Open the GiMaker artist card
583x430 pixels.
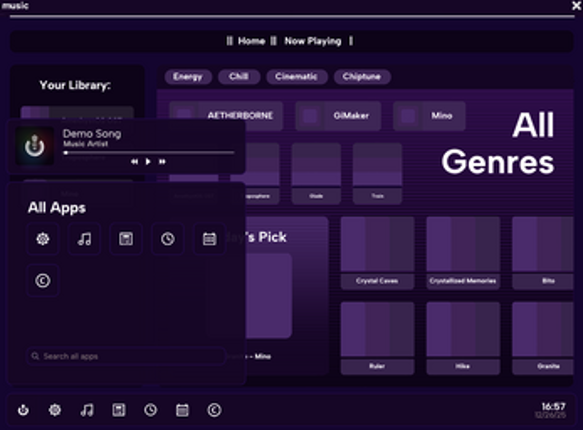point(338,116)
